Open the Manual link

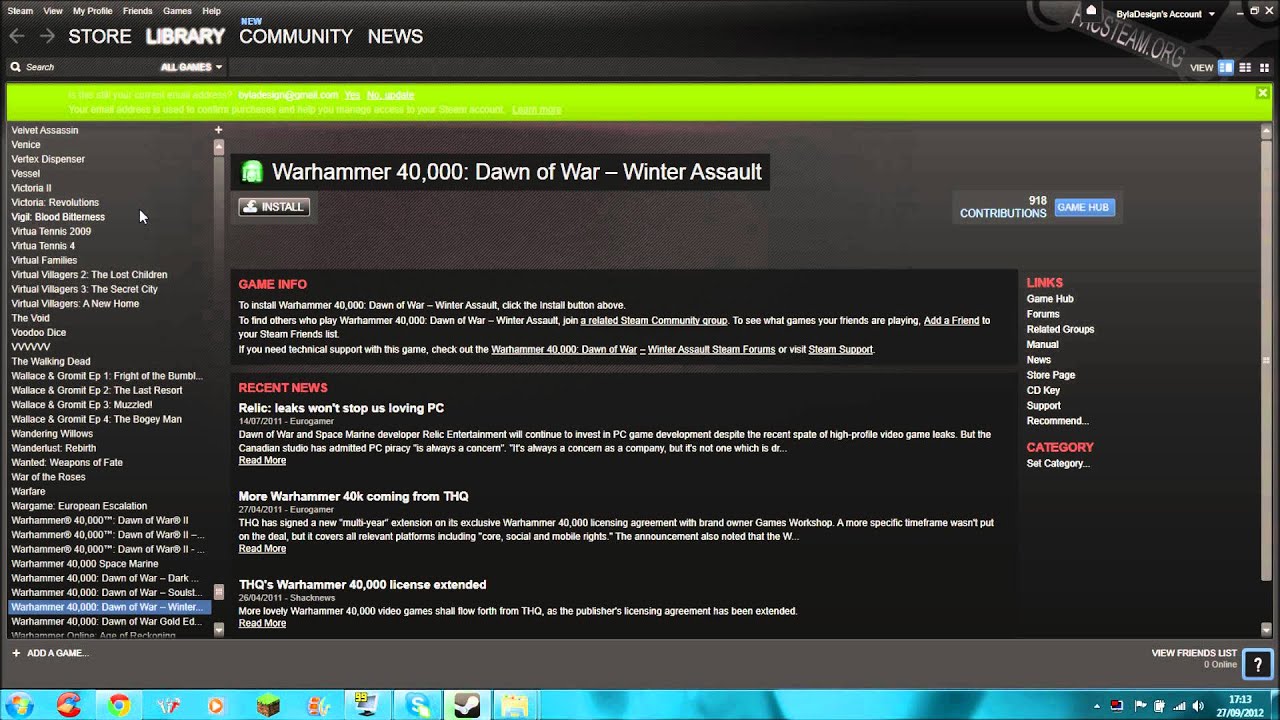(x=1042, y=345)
